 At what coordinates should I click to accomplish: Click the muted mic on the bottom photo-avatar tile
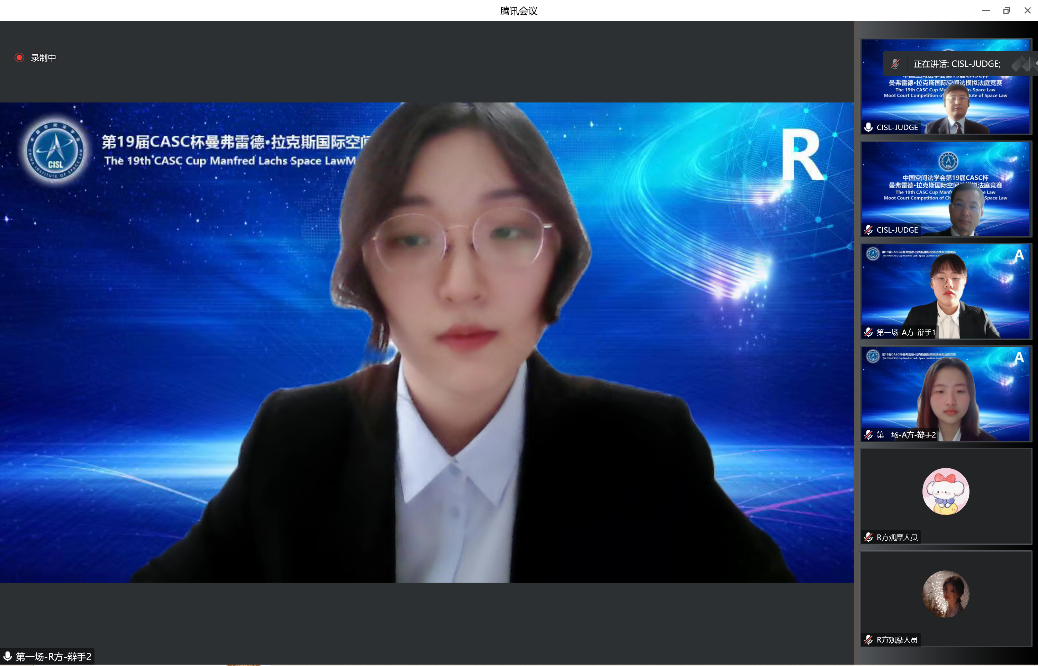pyautogui.click(x=869, y=639)
